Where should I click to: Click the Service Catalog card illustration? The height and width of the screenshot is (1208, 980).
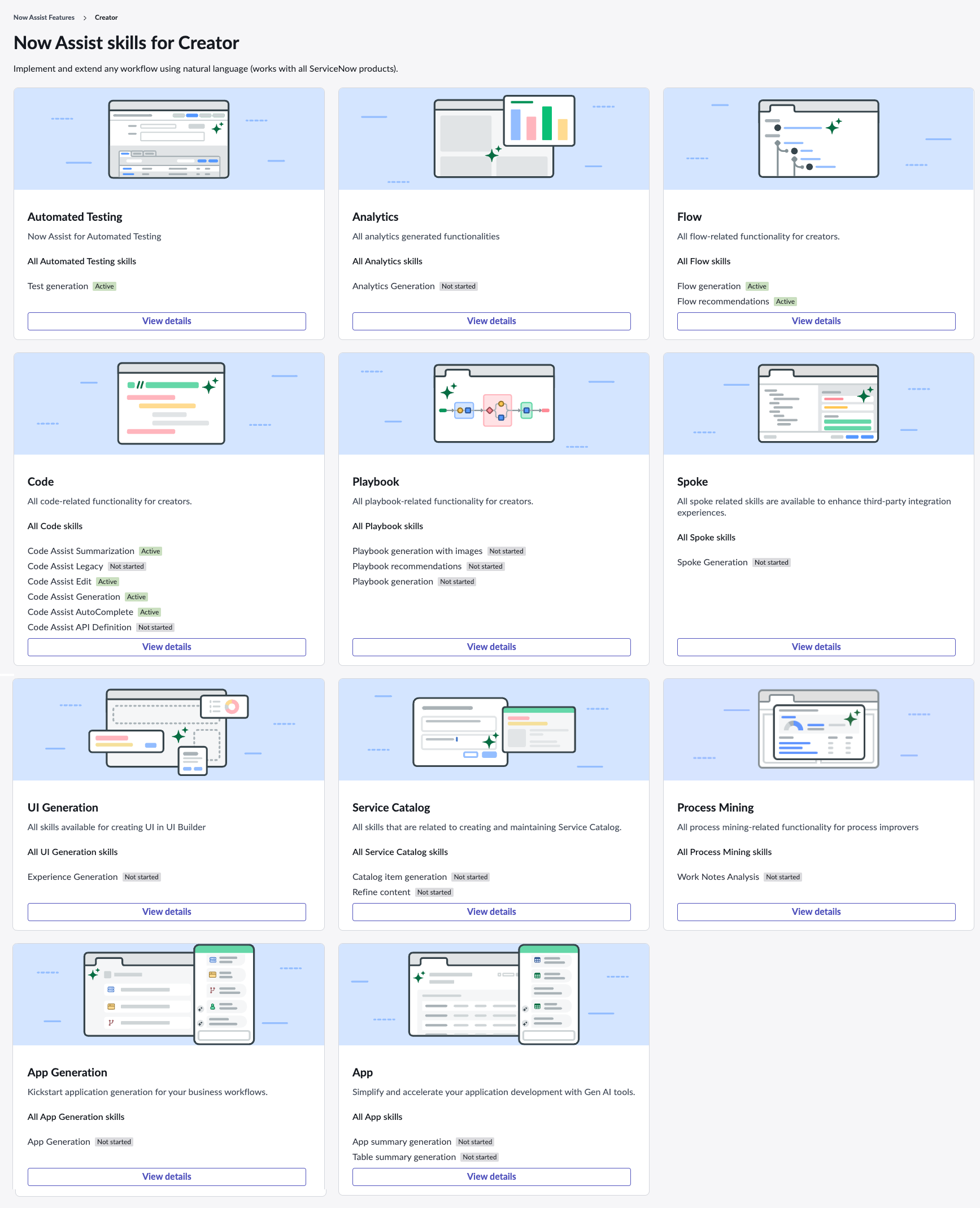(494, 730)
